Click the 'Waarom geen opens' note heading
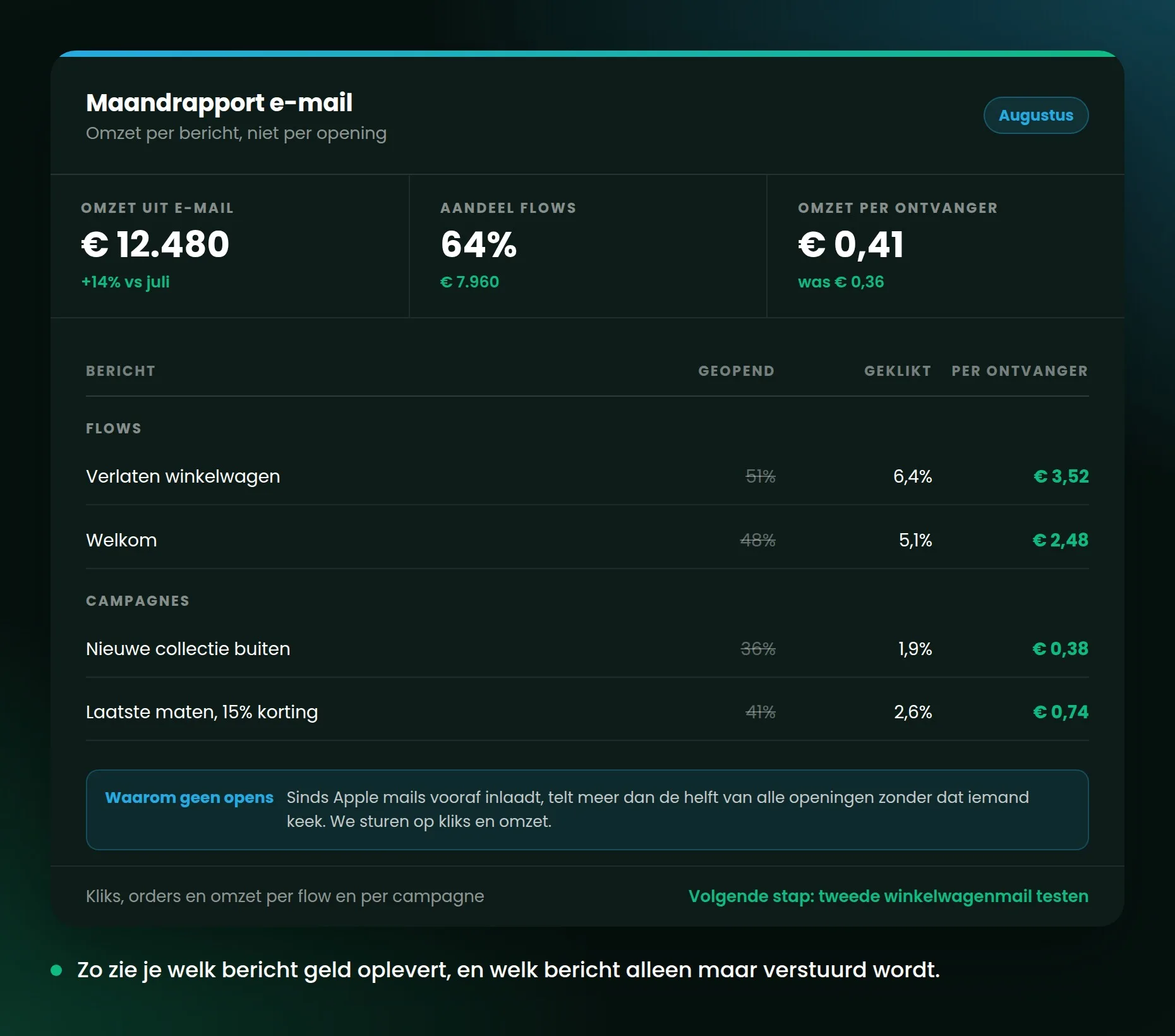This screenshot has height=1036, width=1175. pos(190,798)
